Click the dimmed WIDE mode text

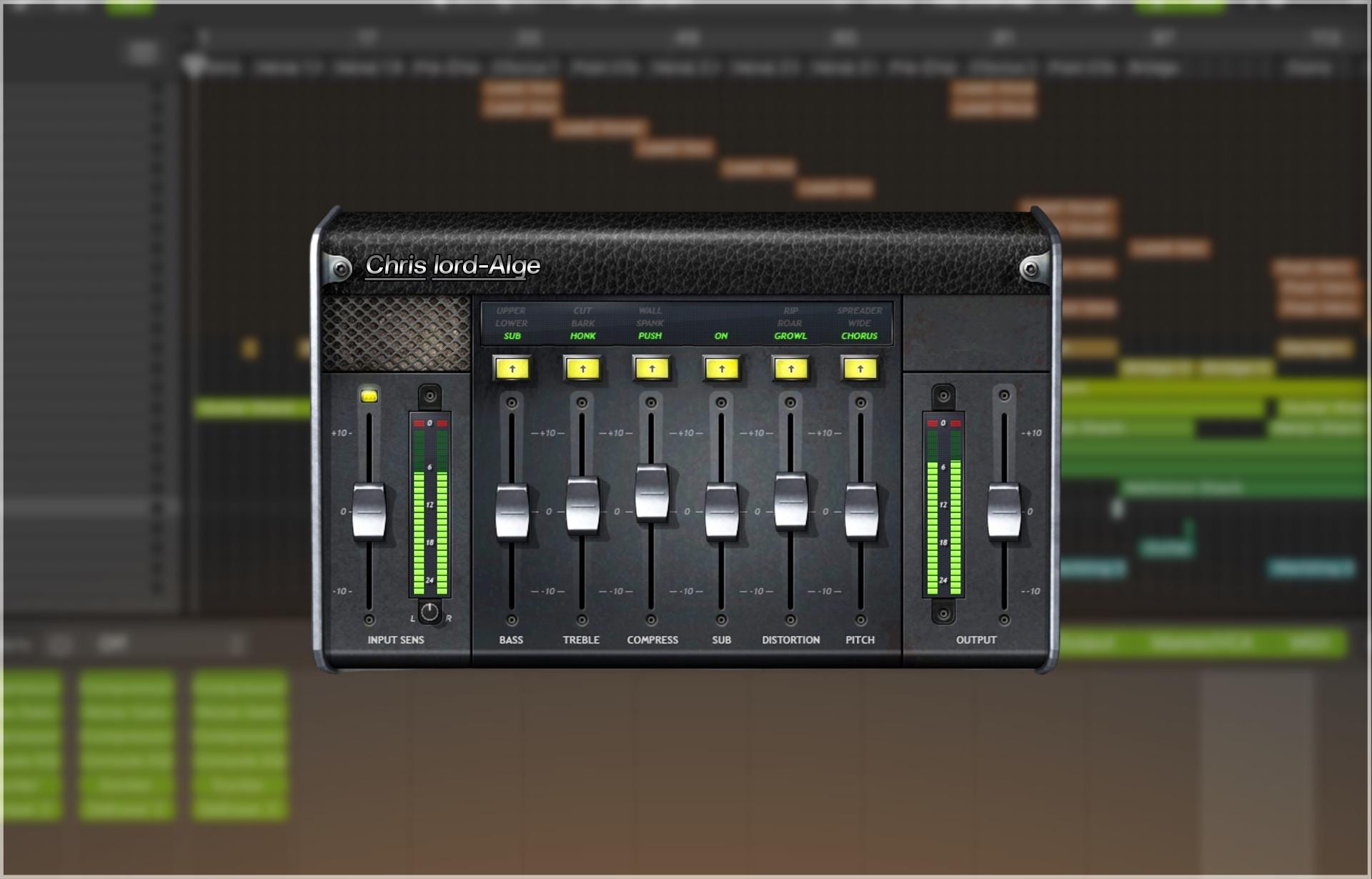tap(860, 323)
